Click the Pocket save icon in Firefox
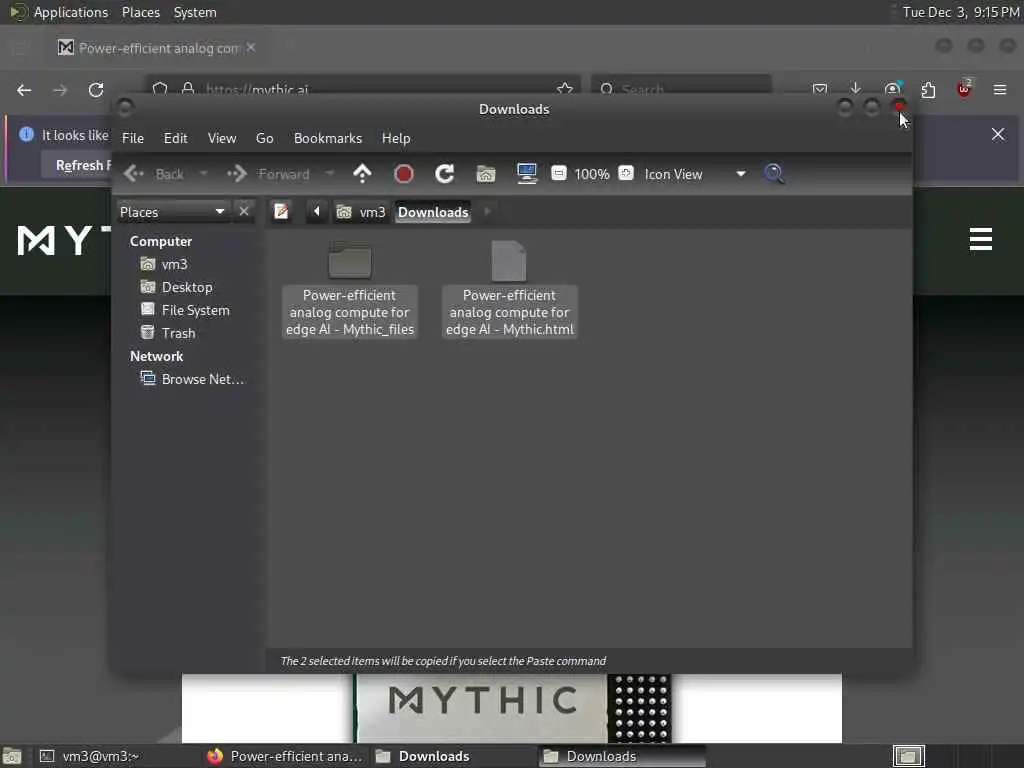This screenshot has height=768, width=1024. (x=820, y=89)
